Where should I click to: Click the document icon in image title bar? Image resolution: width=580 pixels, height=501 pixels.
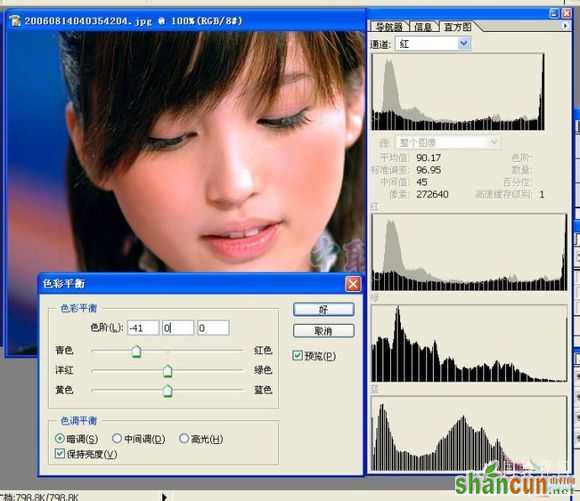tap(15, 20)
